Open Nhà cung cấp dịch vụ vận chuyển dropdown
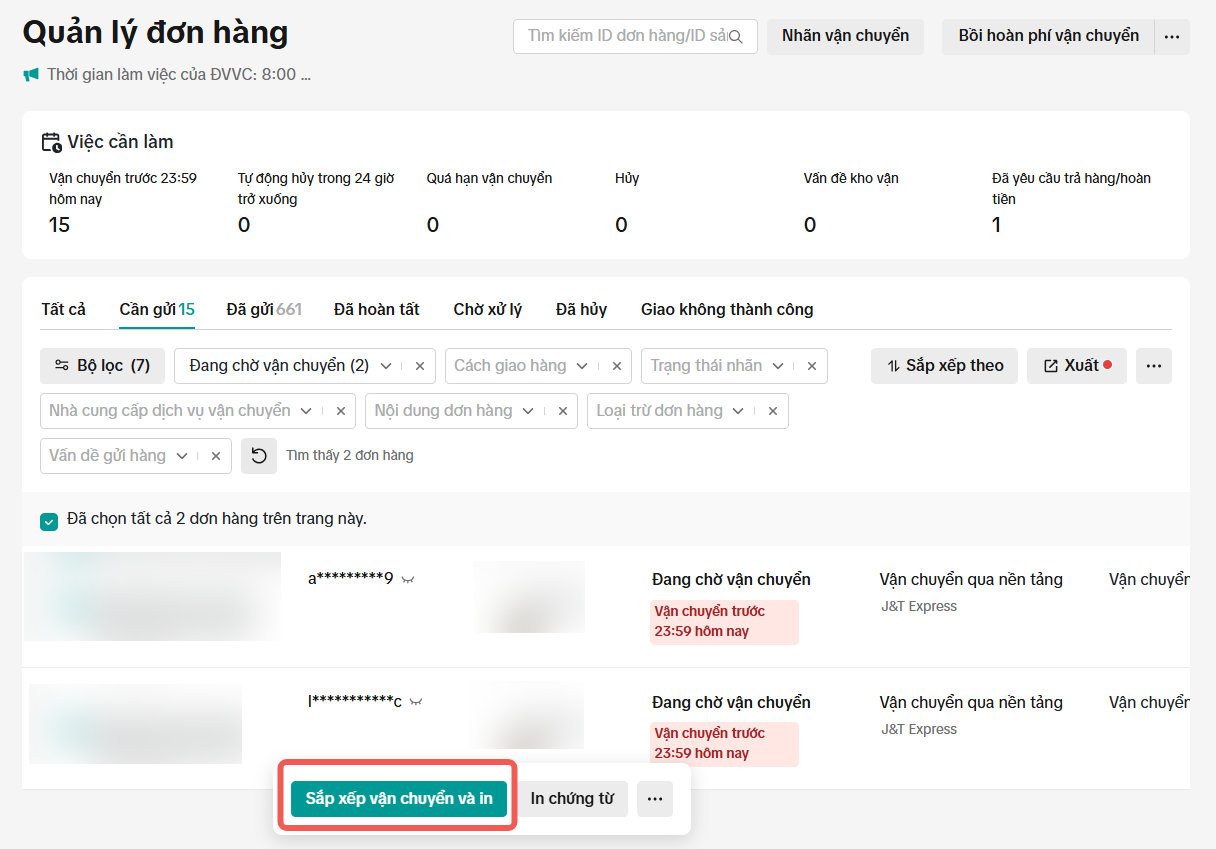 [x=306, y=411]
